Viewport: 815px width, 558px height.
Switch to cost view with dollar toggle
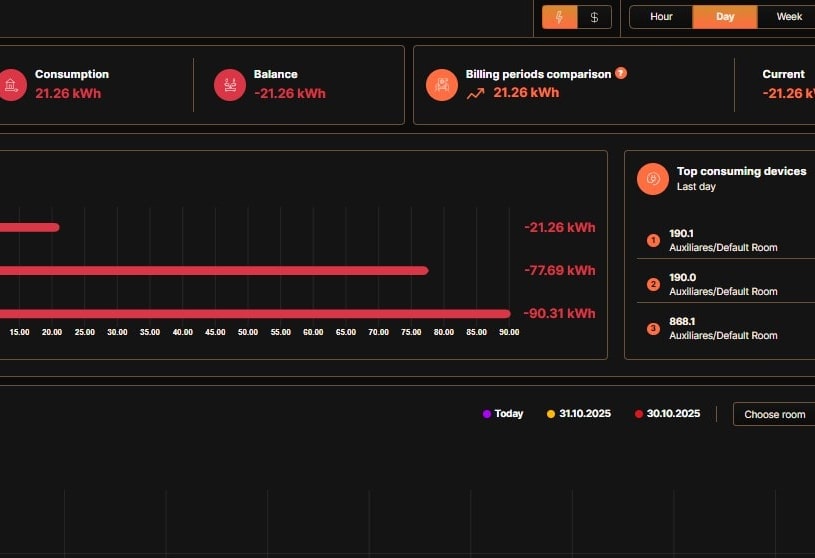tap(594, 17)
